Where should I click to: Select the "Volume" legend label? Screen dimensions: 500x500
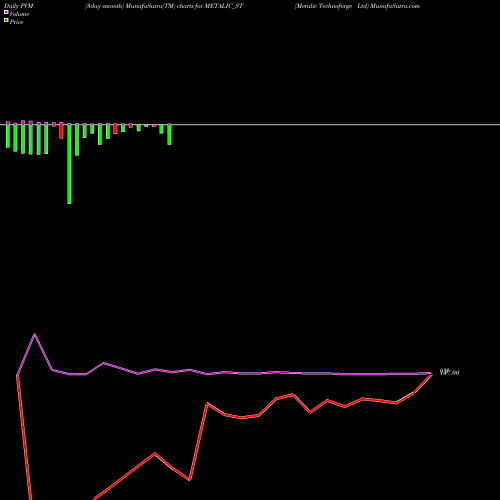(x=19, y=14)
